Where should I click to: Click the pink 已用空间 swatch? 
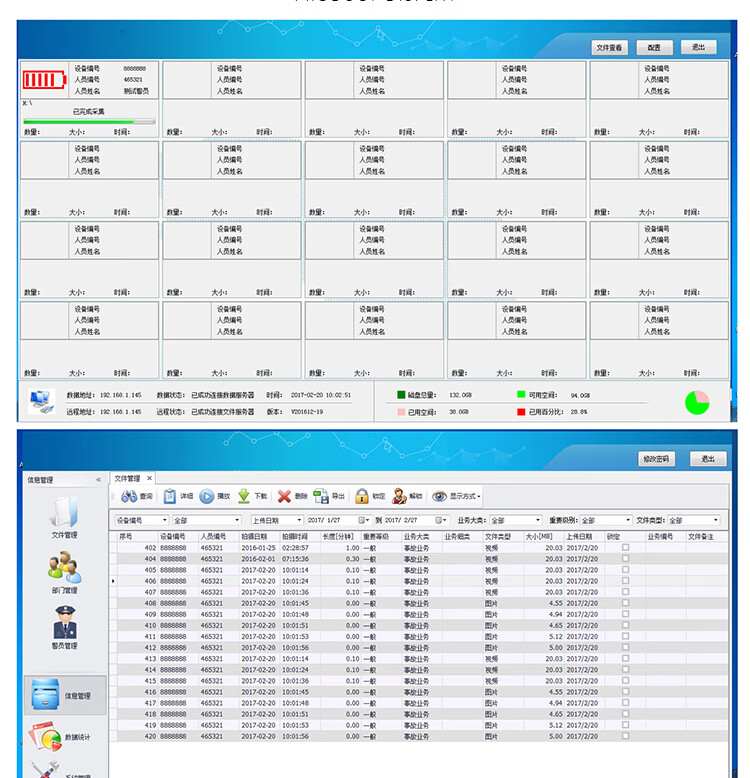click(401, 412)
